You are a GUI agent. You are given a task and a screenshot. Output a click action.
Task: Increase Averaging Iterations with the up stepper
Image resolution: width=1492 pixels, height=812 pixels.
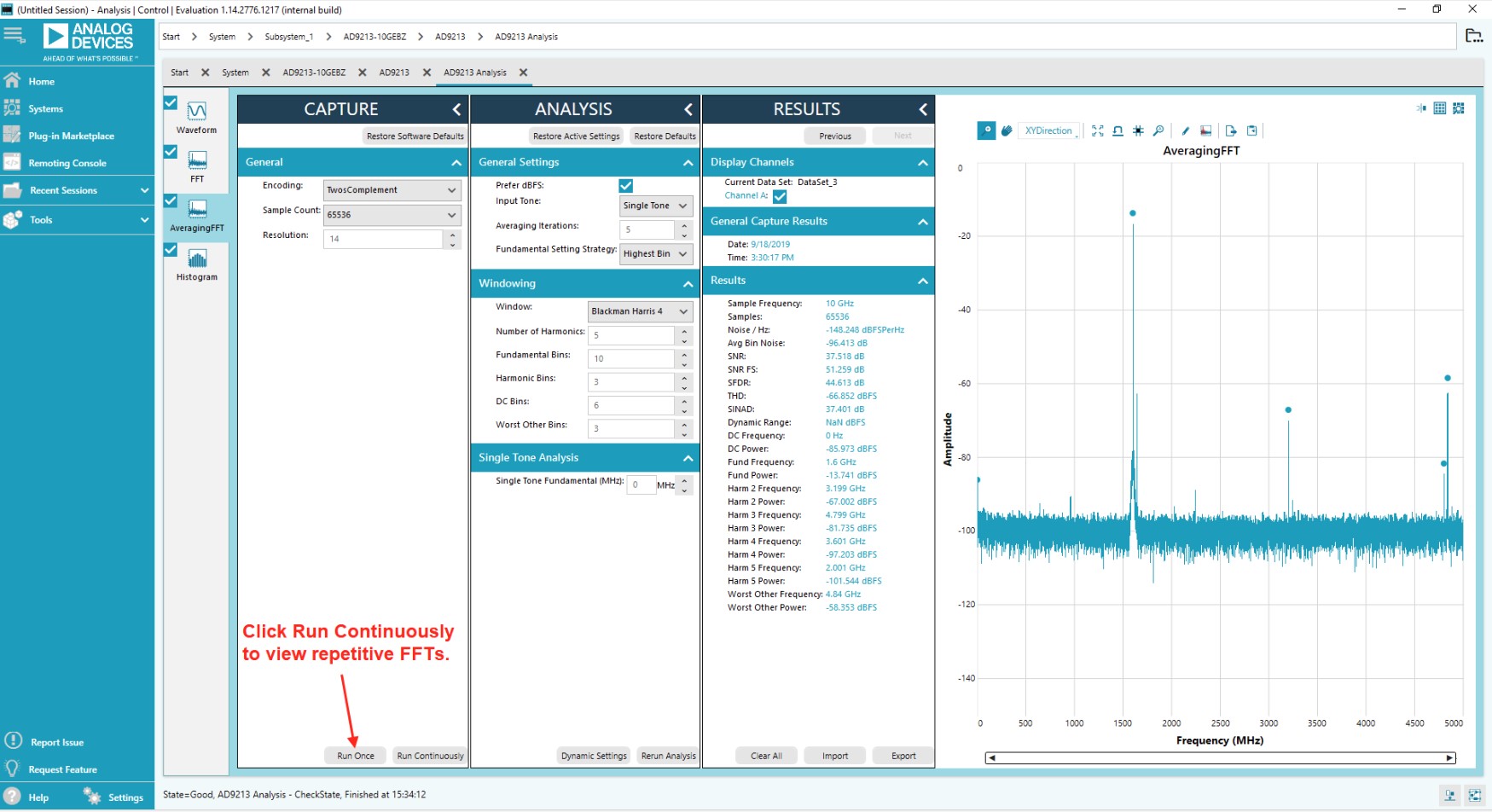coord(683,224)
